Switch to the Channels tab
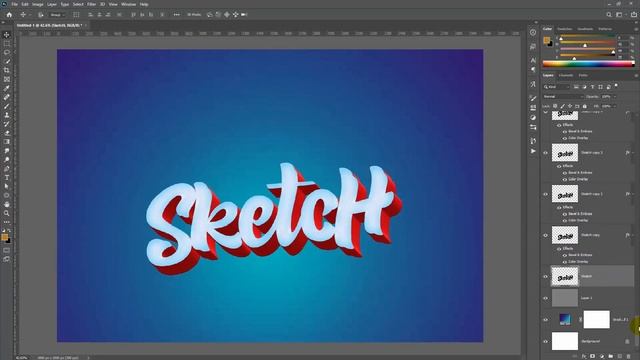 coord(566,76)
